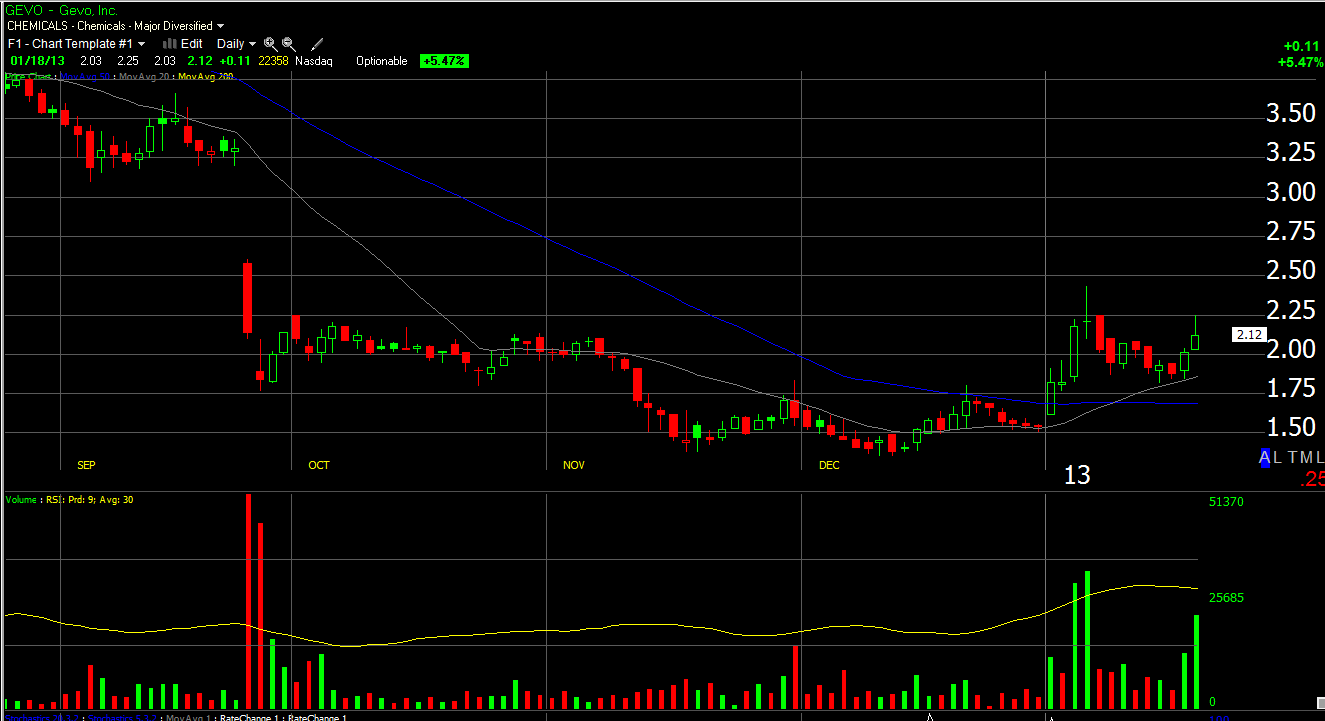This screenshot has height=721, width=1325.
Task: Zoom out using the magnifier minus icon
Action: 289,44
